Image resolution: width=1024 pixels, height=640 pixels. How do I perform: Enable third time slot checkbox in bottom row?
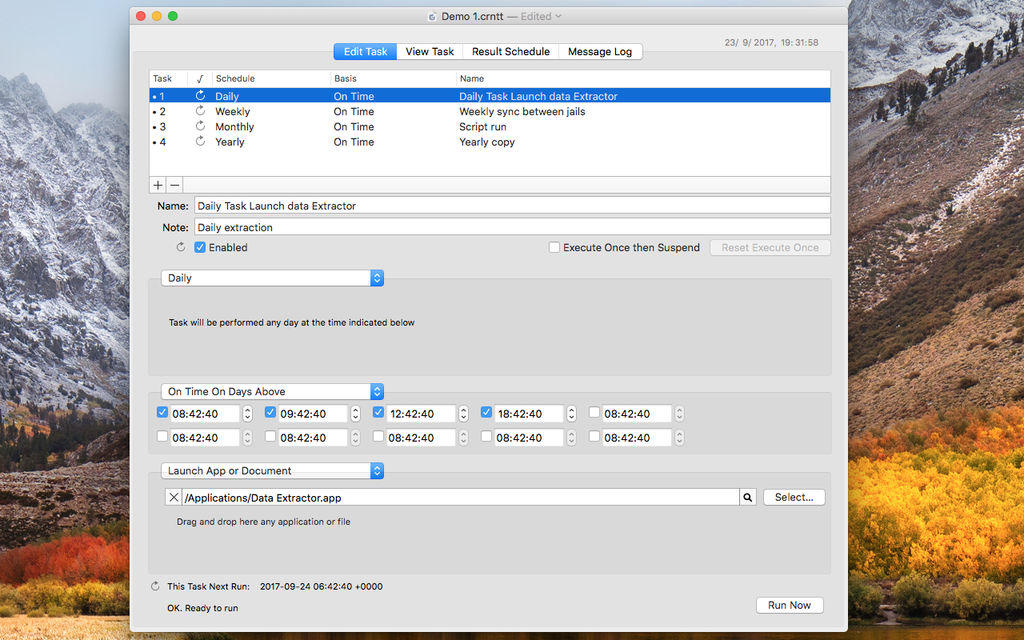pyautogui.click(x=378, y=436)
